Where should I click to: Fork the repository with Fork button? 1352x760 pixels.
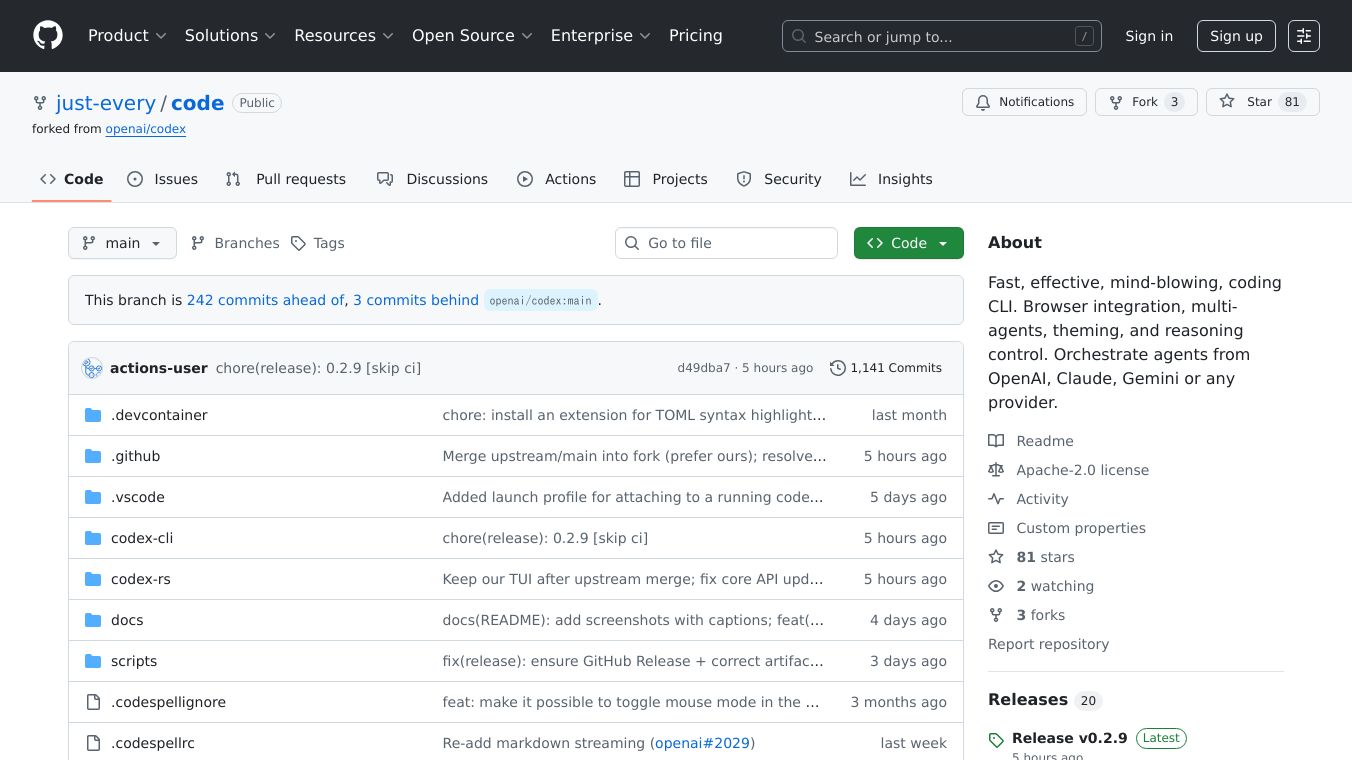coord(1145,102)
